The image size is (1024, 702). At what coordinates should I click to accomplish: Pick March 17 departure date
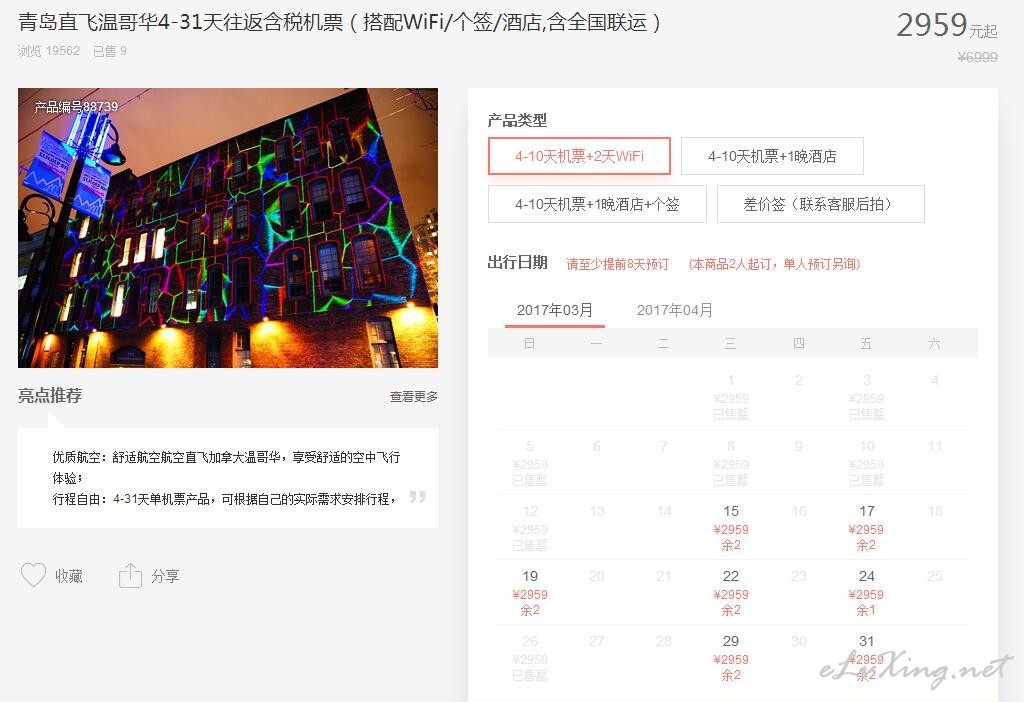pyautogui.click(x=866, y=527)
